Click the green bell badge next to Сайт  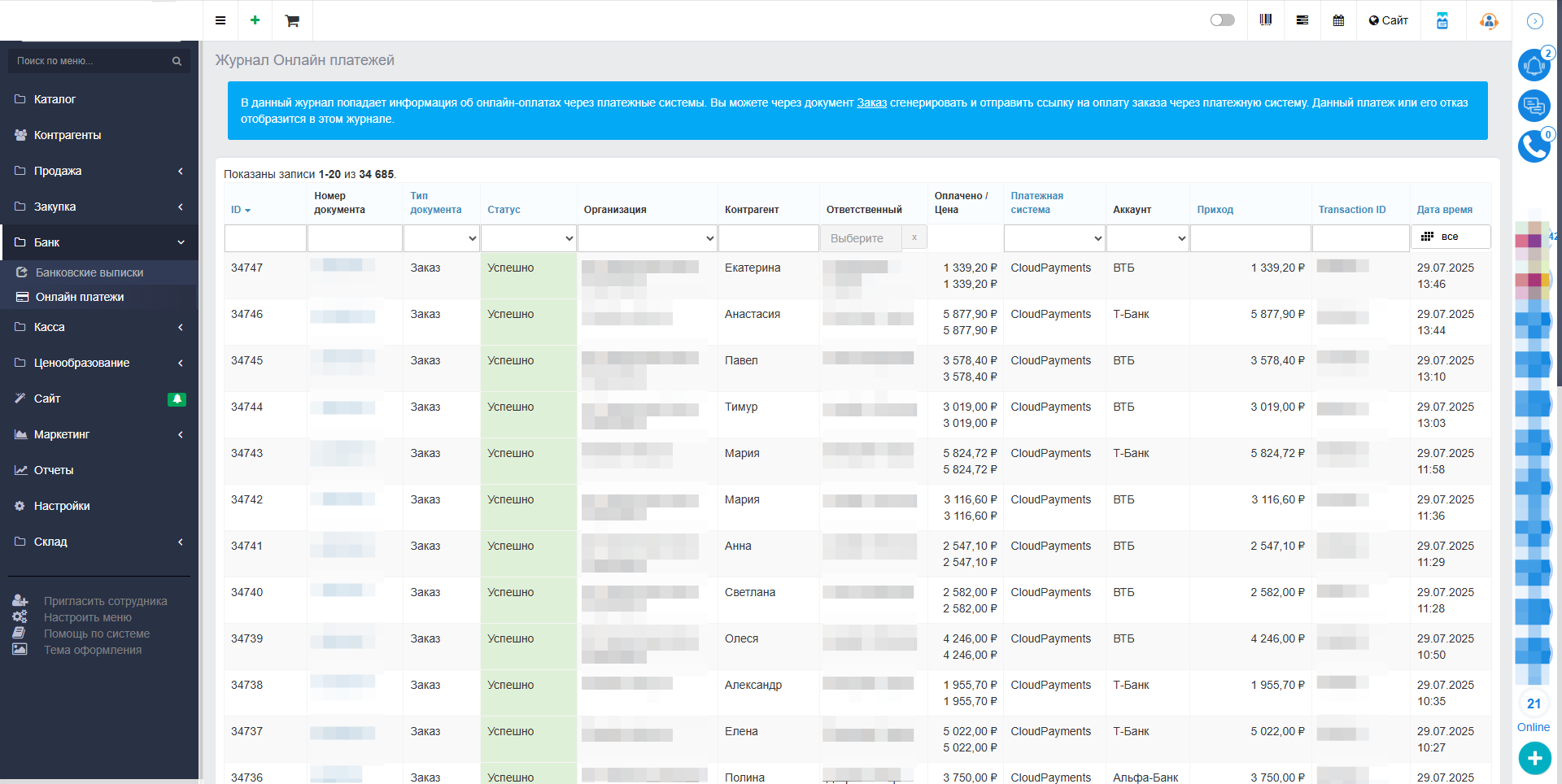[177, 399]
